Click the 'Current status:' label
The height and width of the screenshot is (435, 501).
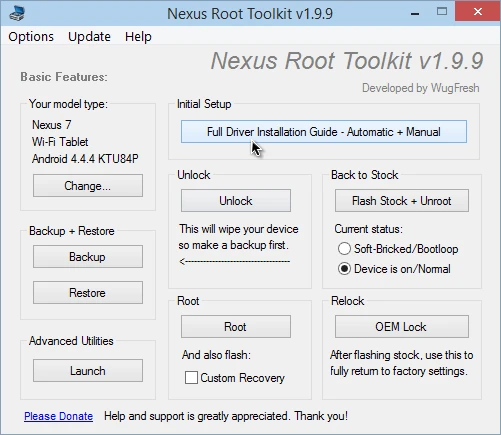[x=369, y=229]
